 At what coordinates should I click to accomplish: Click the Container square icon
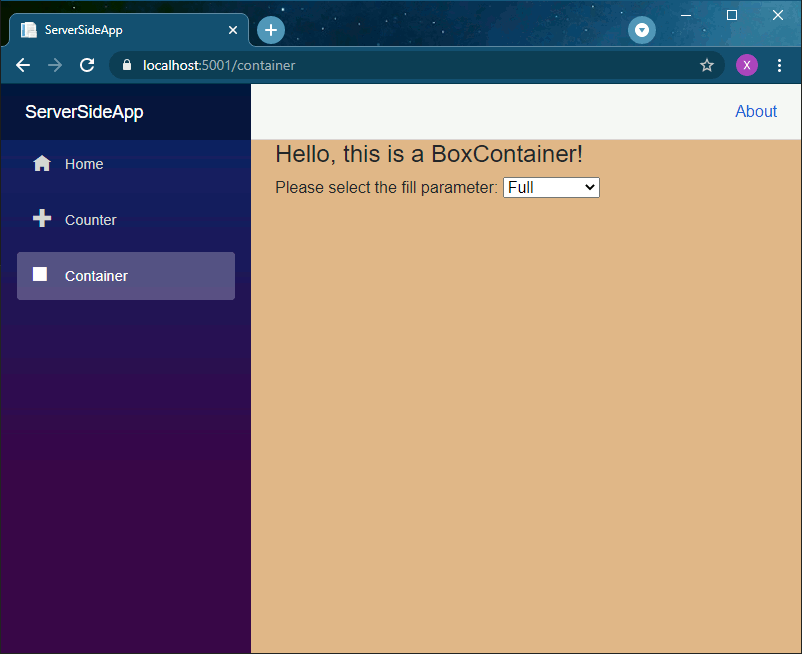click(38, 274)
